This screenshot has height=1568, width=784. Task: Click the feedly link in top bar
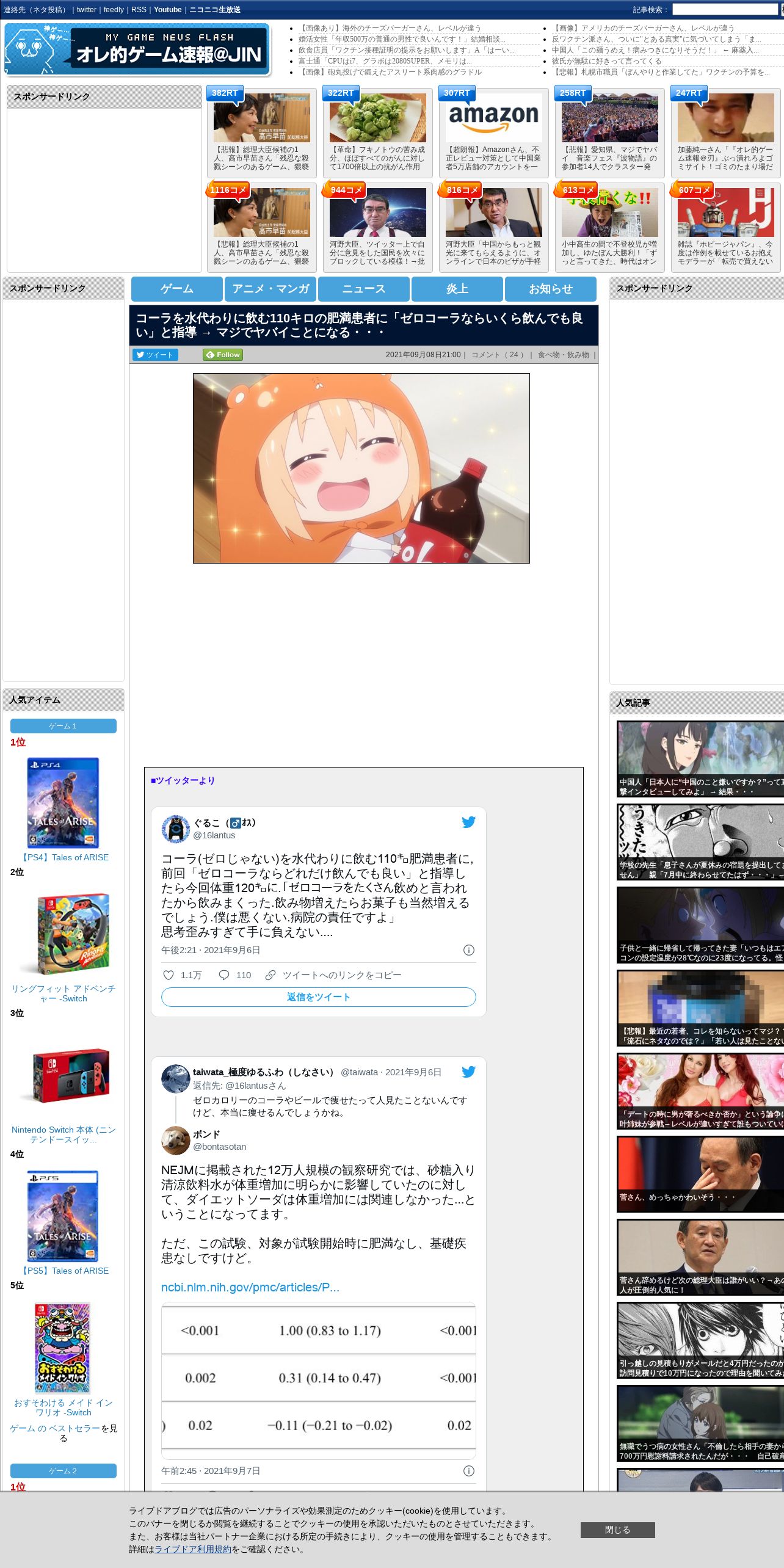tap(114, 10)
